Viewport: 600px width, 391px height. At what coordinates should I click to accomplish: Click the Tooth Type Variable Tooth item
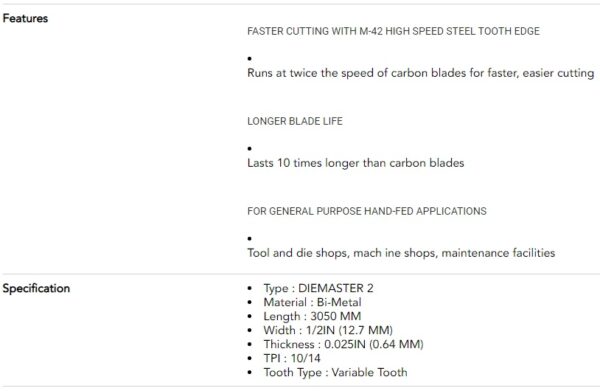click(x=335, y=372)
